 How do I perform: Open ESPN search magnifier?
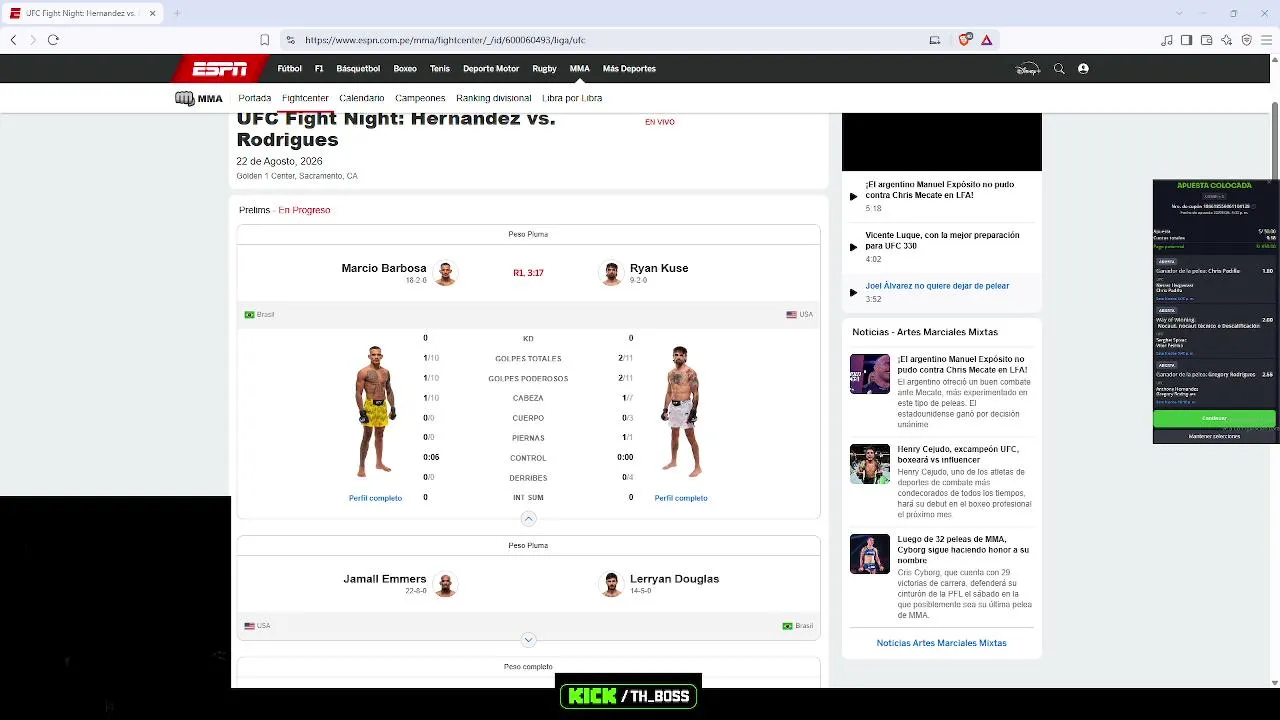(x=1059, y=69)
